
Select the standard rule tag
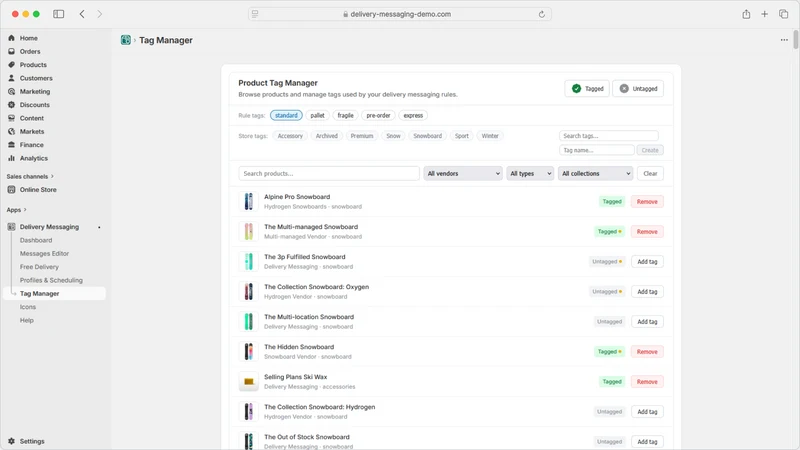pyautogui.click(x=286, y=115)
